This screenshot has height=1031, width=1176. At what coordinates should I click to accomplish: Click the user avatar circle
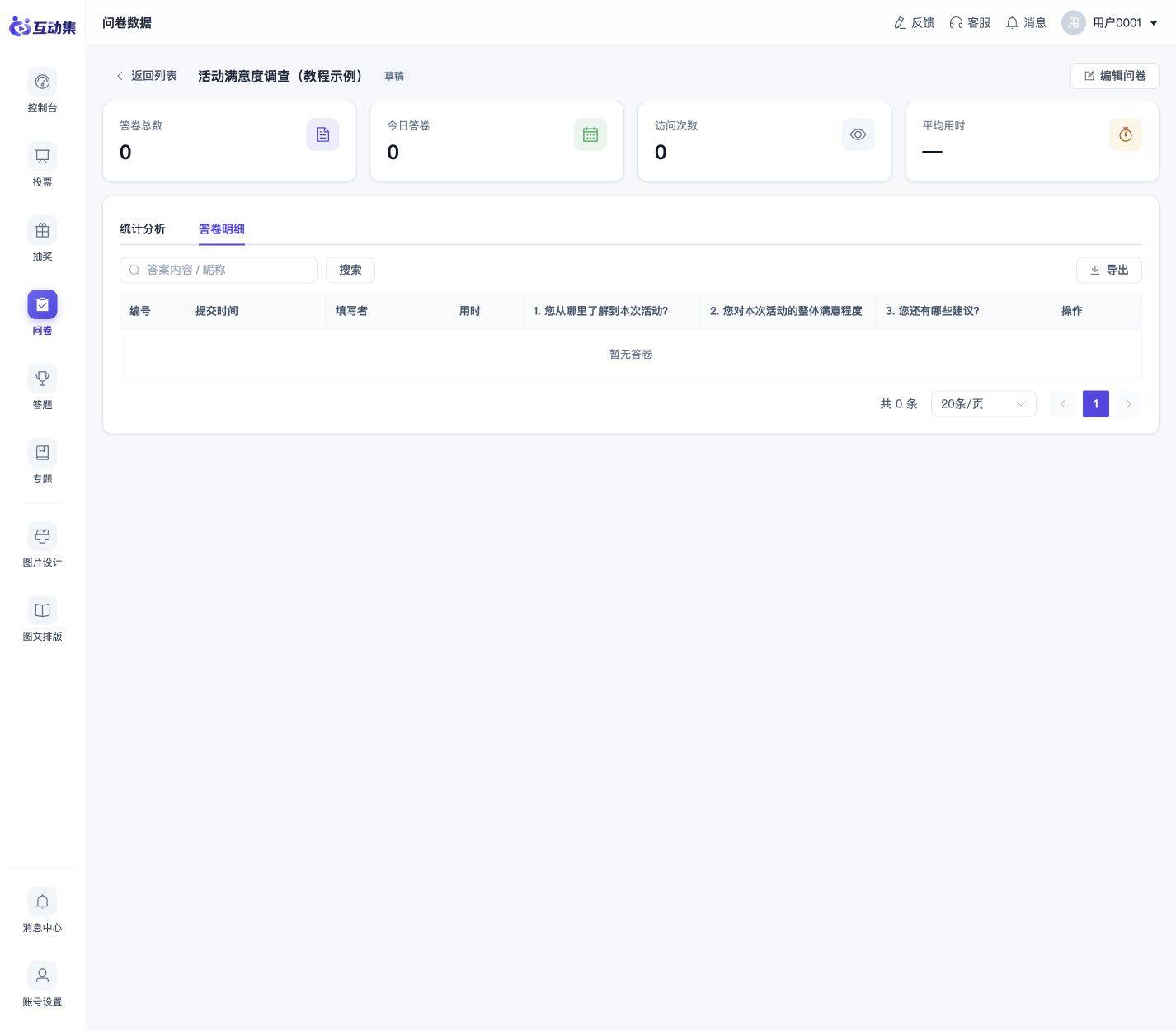tap(1073, 23)
